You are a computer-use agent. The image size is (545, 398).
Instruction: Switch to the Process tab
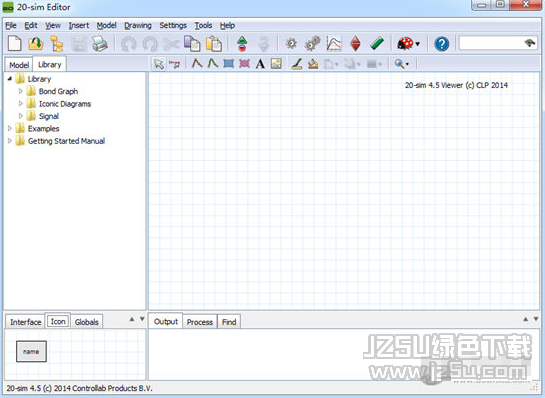[x=200, y=322]
